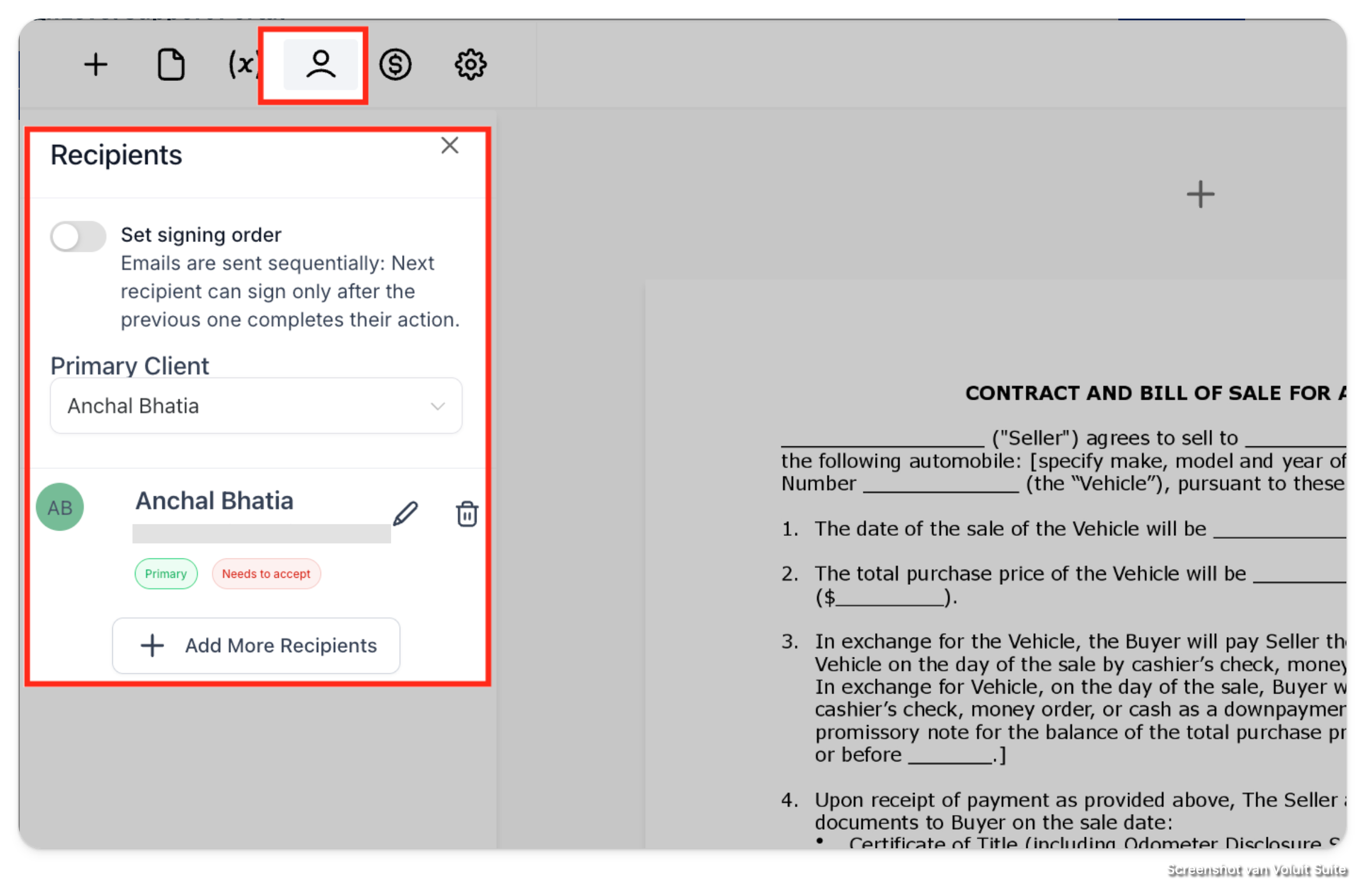
Task: Open the pricing dollar icon
Action: (x=396, y=65)
